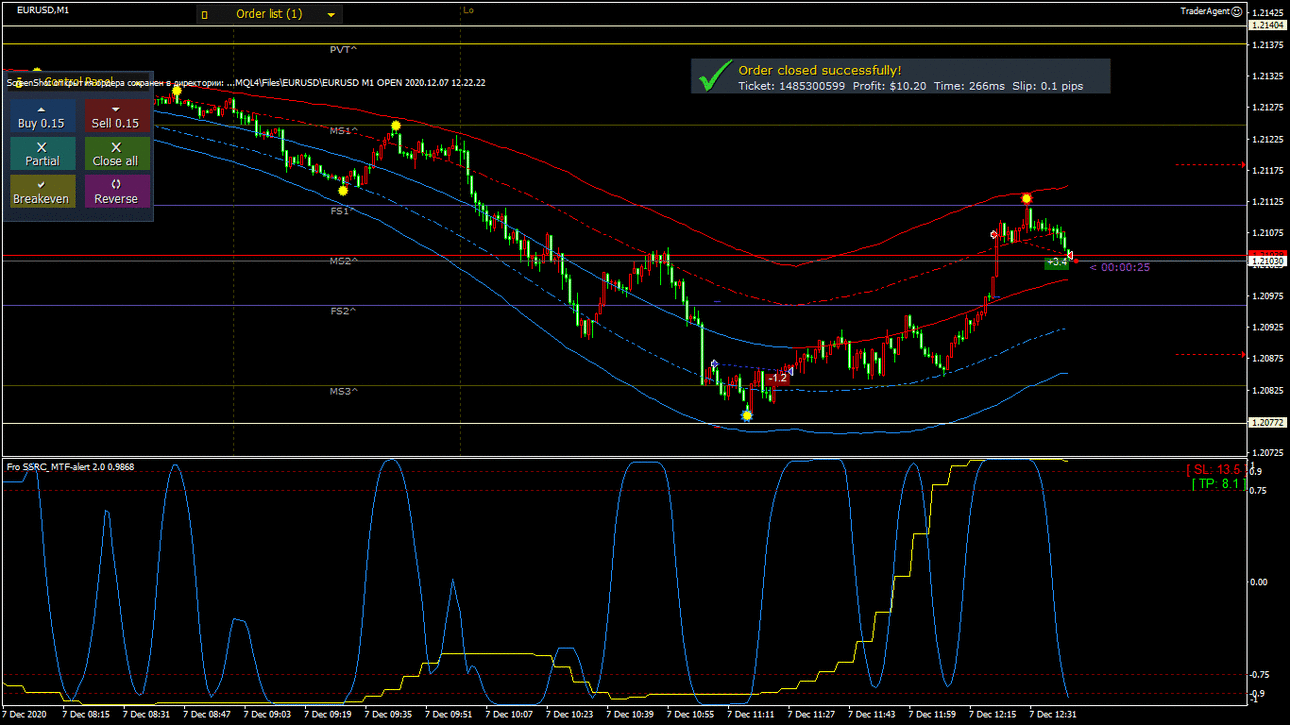The image size is (1290, 725).
Task: Open the Order list (1) dropdown
Action: pos(269,14)
